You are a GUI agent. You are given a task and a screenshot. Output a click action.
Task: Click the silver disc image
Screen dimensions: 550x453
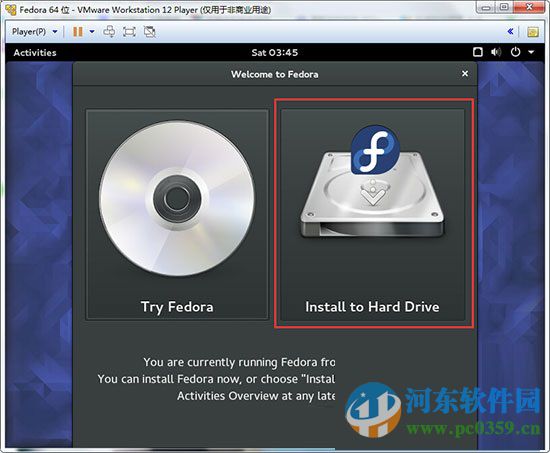tap(177, 198)
